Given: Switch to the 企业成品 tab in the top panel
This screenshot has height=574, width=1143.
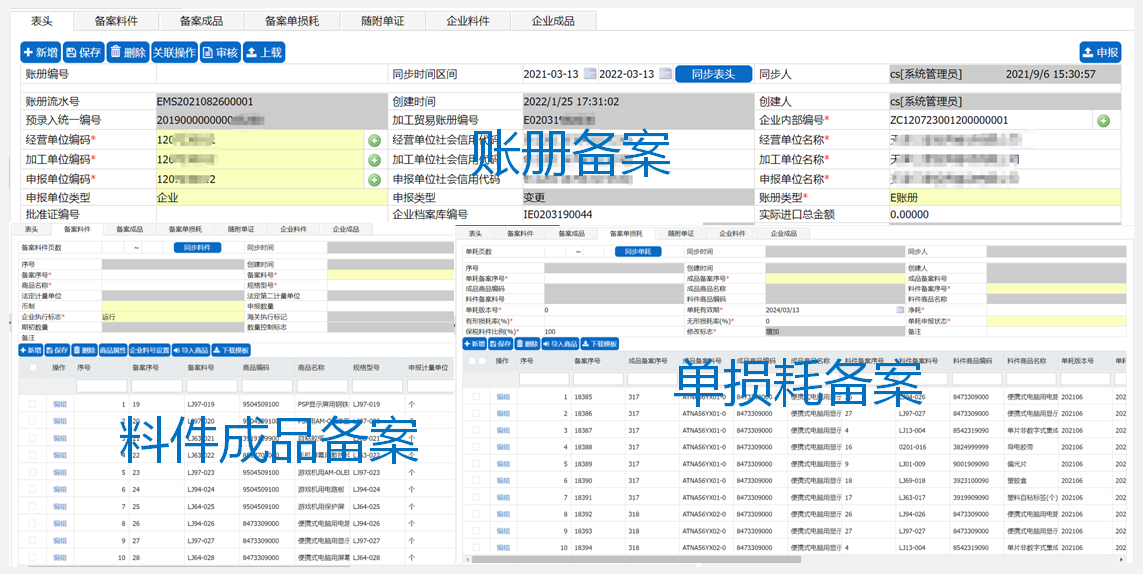Looking at the screenshot, I should [x=553, y=21].
